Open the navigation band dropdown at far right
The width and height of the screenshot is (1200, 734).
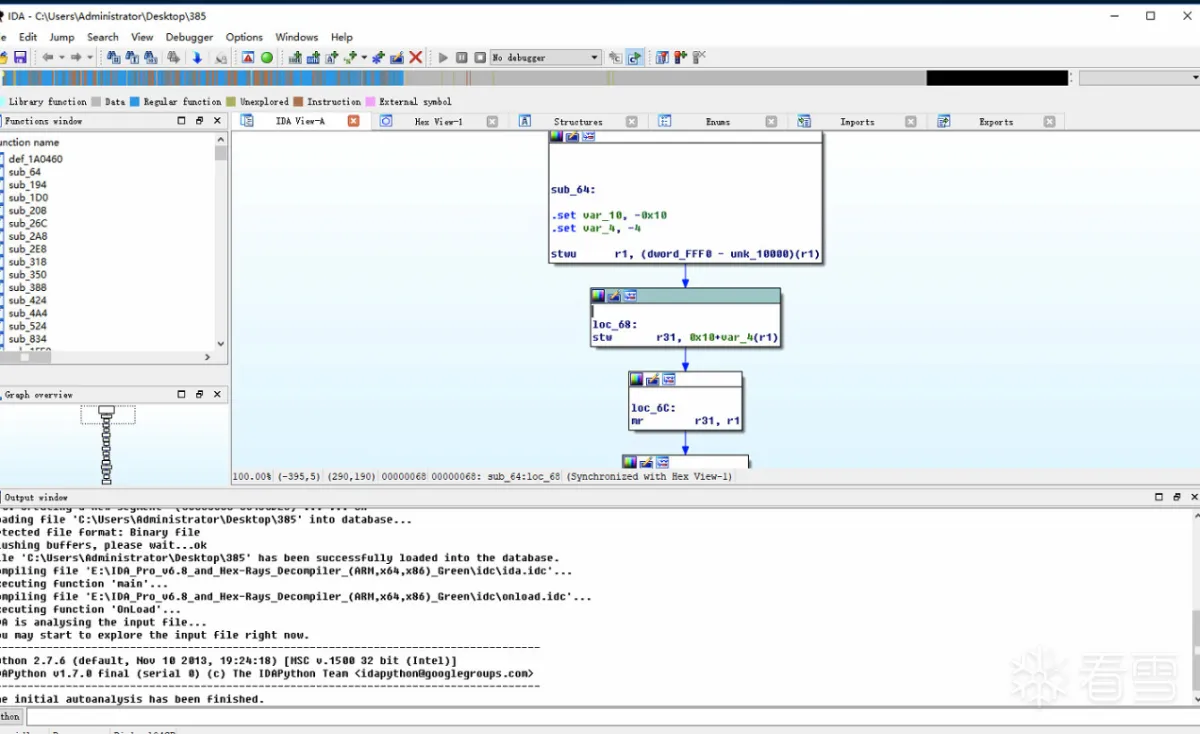pos(1139,78)
